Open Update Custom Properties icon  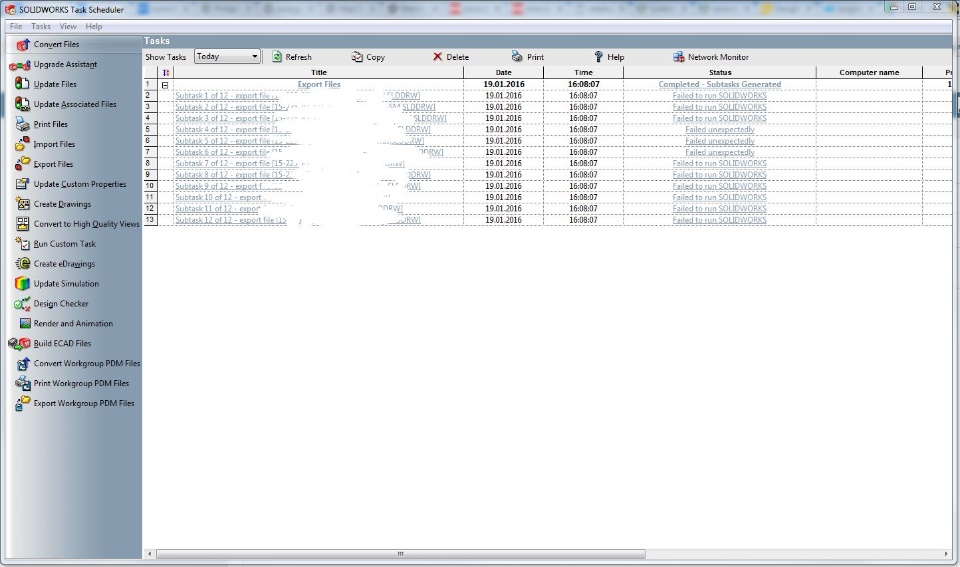pos(22,184)
